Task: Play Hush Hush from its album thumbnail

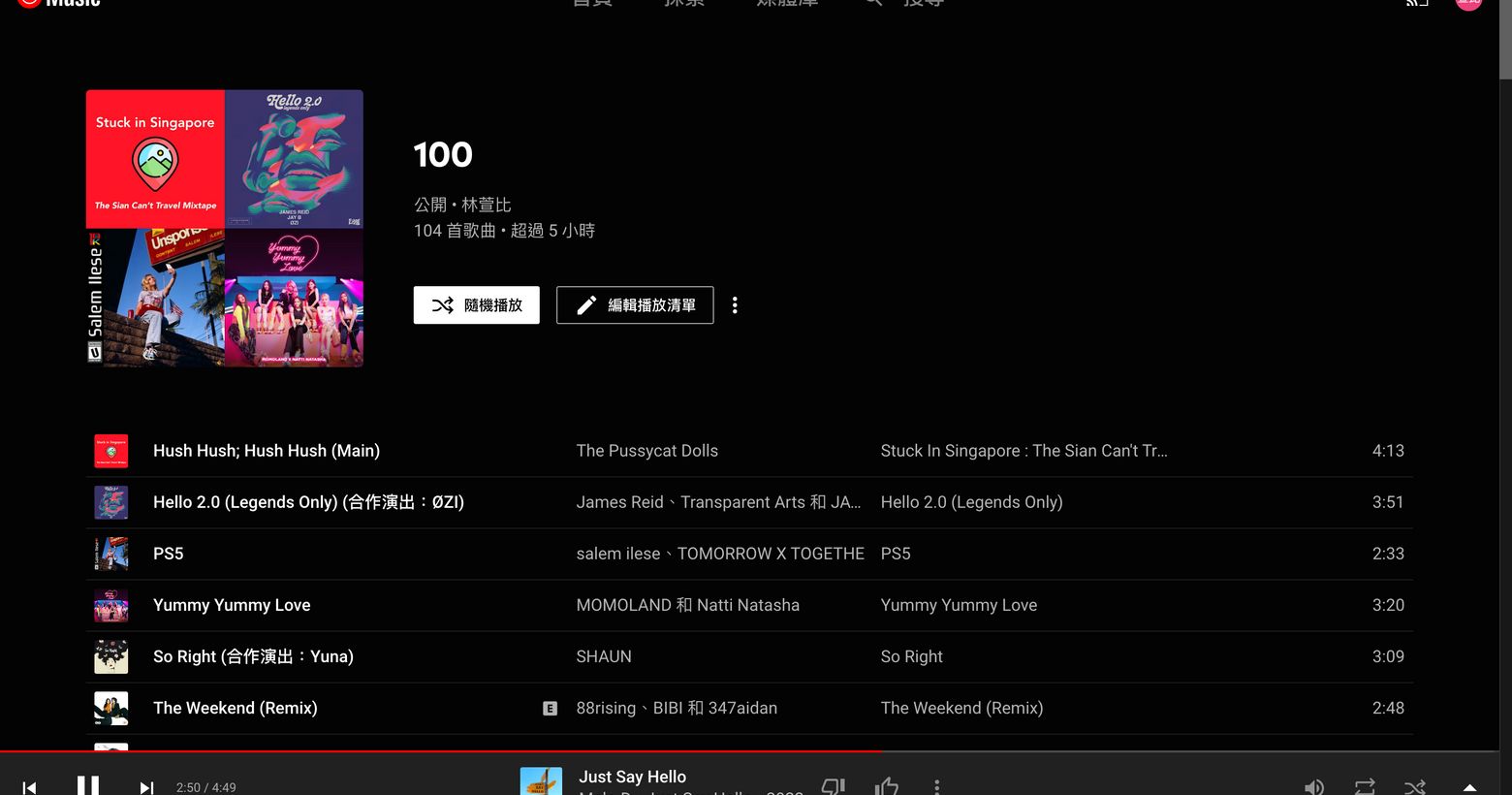Action: (x=111, y=451)
